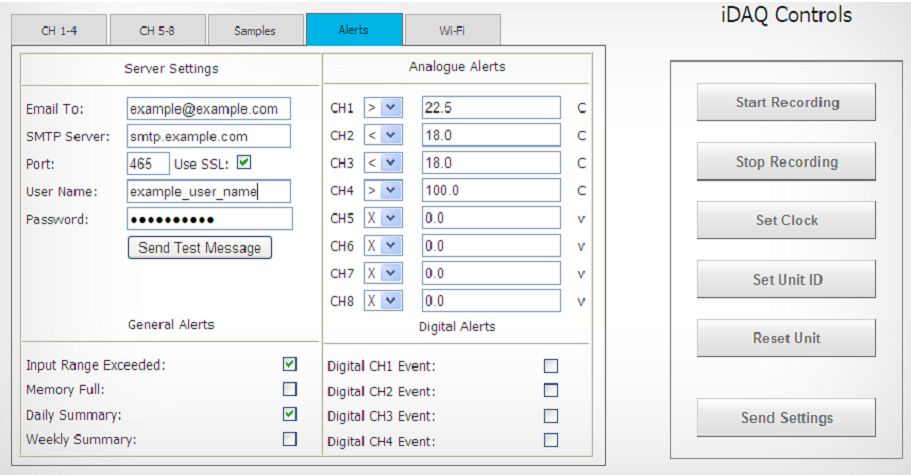Image resolution: width=911 pixels, height=475 pixels.
Task: Click the Send Settings button
Action: point(787,418)
